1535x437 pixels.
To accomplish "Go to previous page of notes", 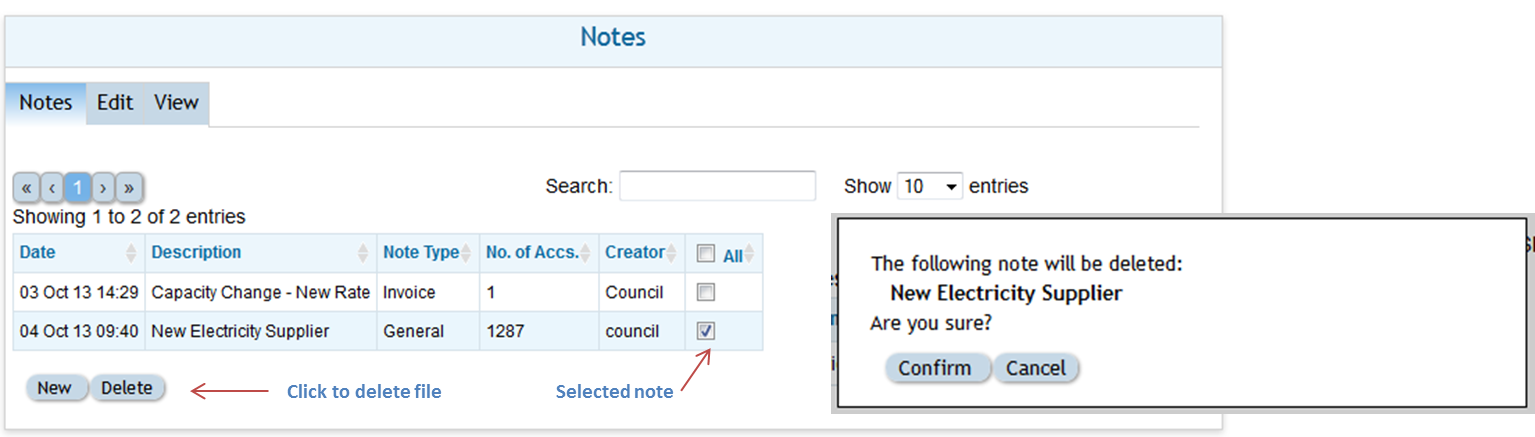I will [x=52, y=187].
